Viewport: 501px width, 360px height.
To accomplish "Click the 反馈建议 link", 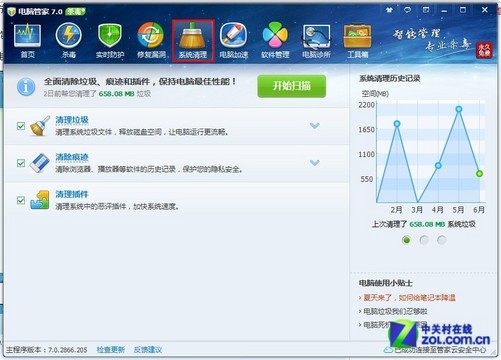I will point(148,350).
